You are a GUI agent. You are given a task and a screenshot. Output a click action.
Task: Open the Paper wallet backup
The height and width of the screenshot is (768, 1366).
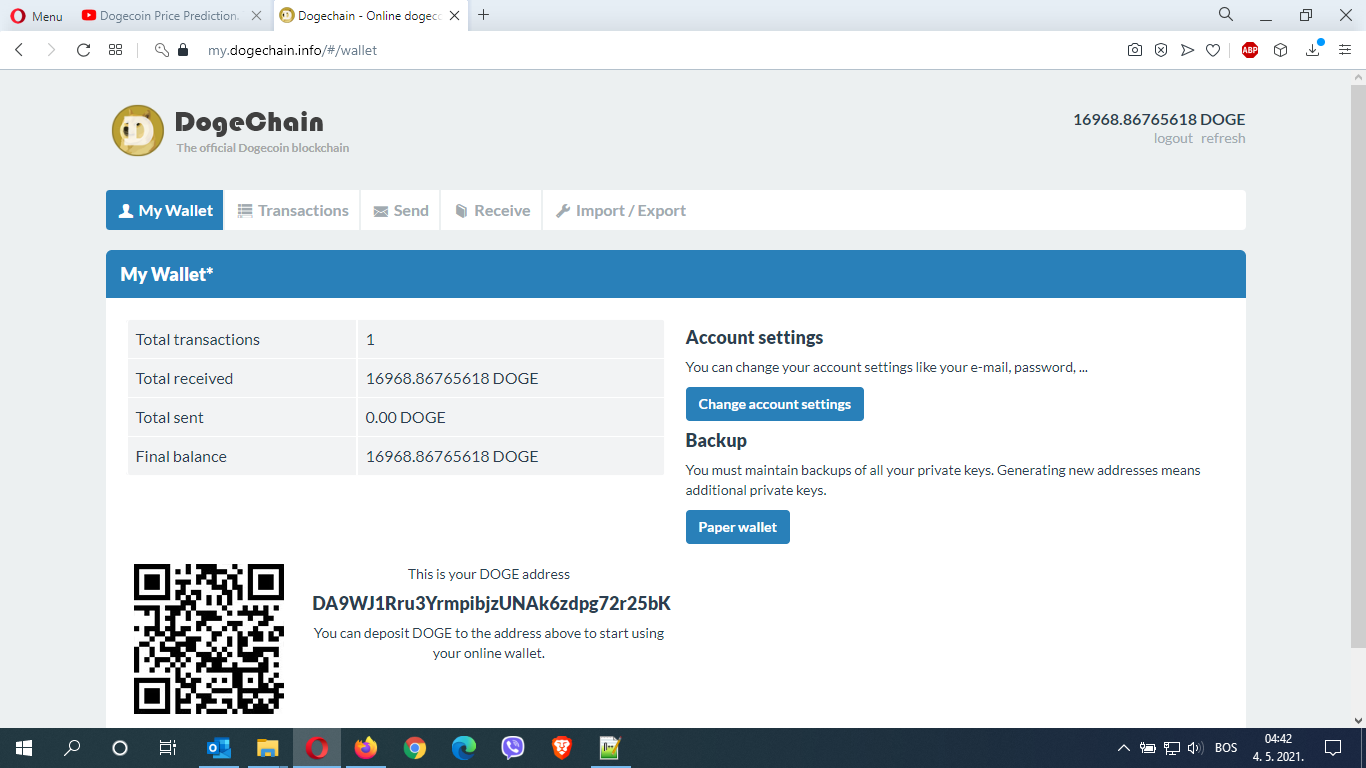(738, 527)
